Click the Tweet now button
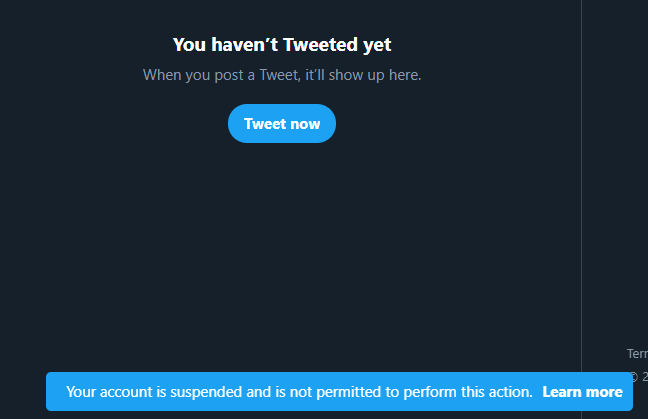Viewport: 648px width, 419px height. click(282, 124)
